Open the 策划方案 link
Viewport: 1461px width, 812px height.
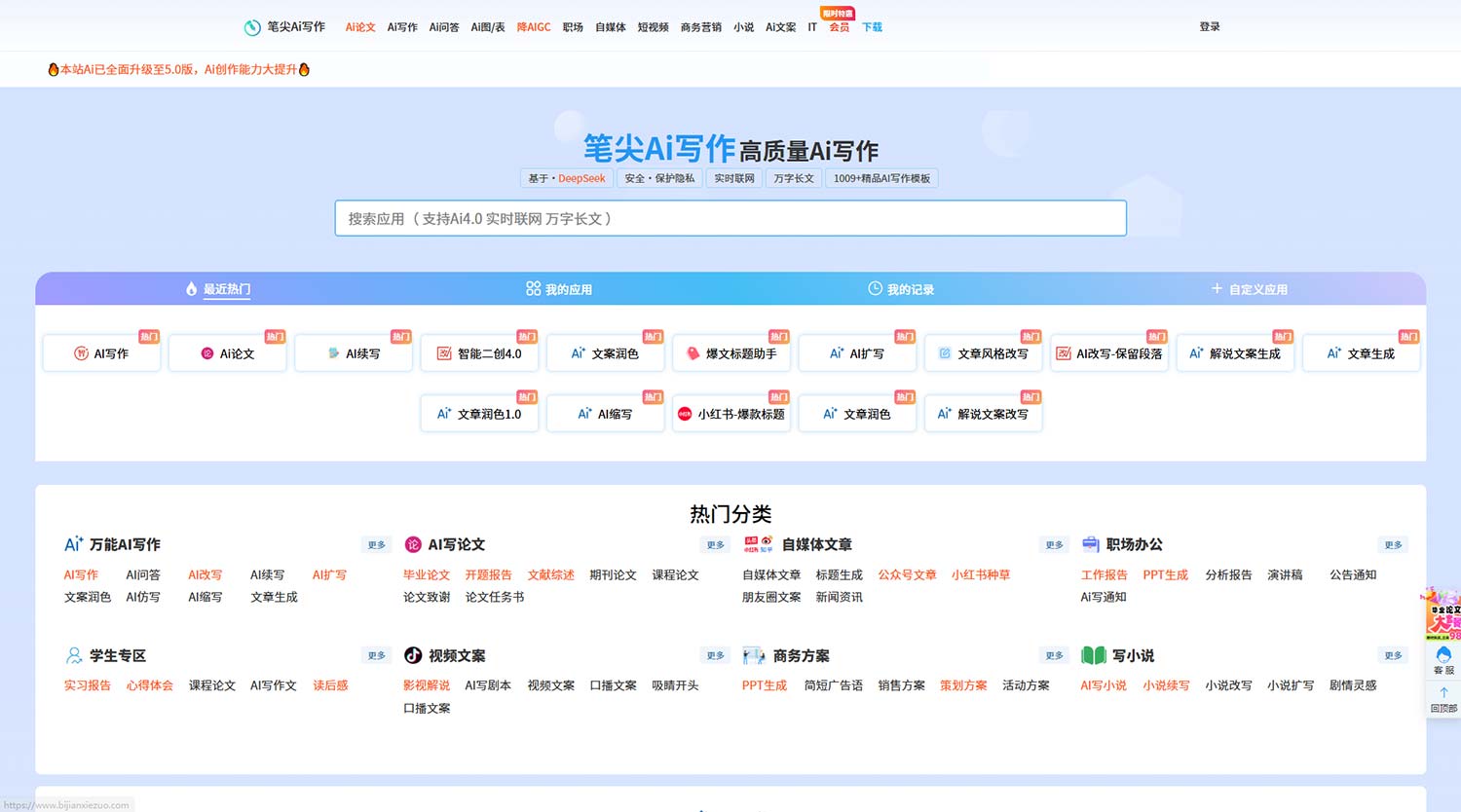963,686
